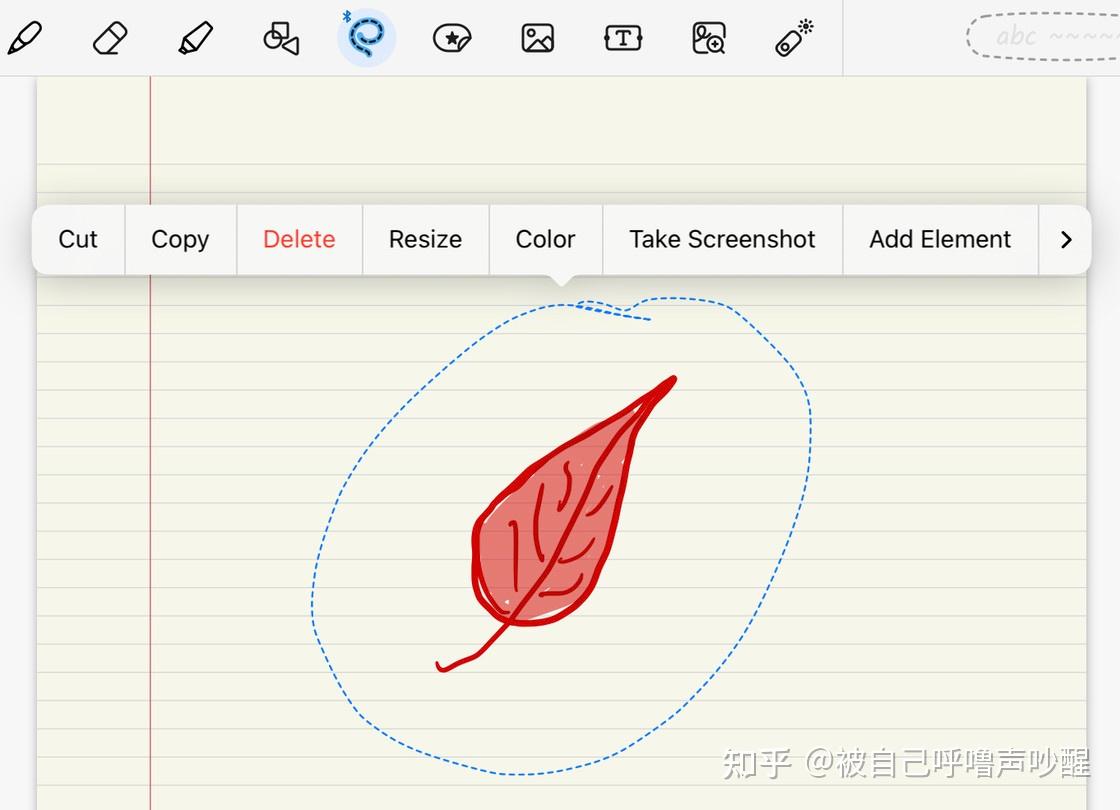Select the Eraser tool
Image resolution: width=1120 pixels, height=810 pixels.
point(109,37)
